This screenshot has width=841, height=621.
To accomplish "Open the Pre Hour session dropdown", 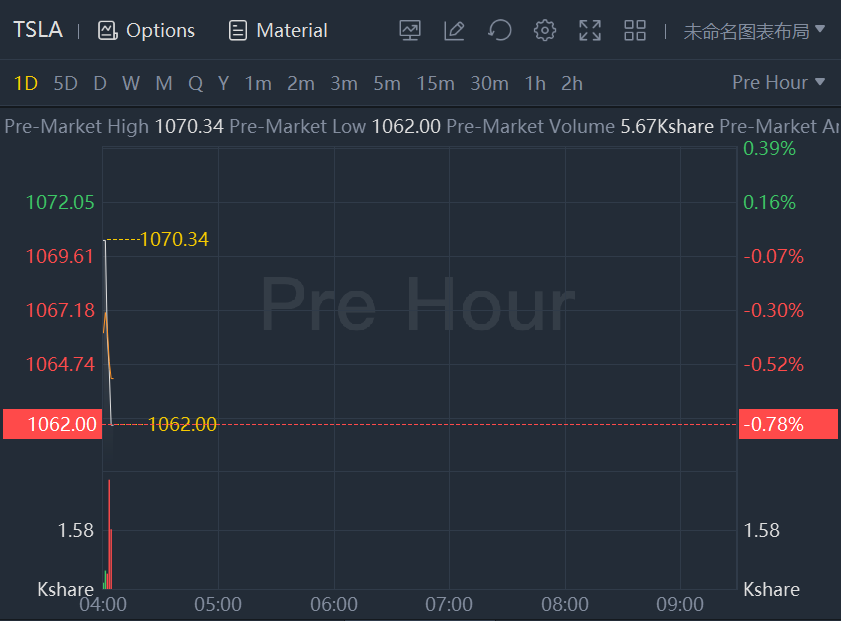I will click(779, 82).
